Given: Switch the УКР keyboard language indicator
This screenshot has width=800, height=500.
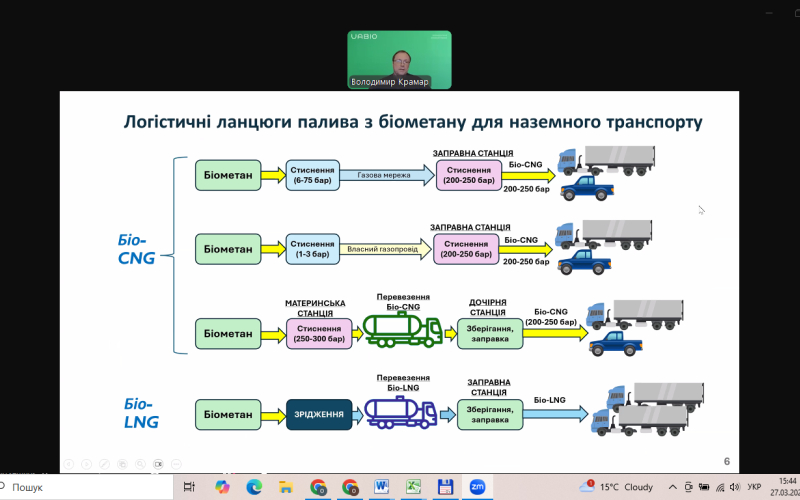Looking at the screenshot, I should tap(755, 487).
